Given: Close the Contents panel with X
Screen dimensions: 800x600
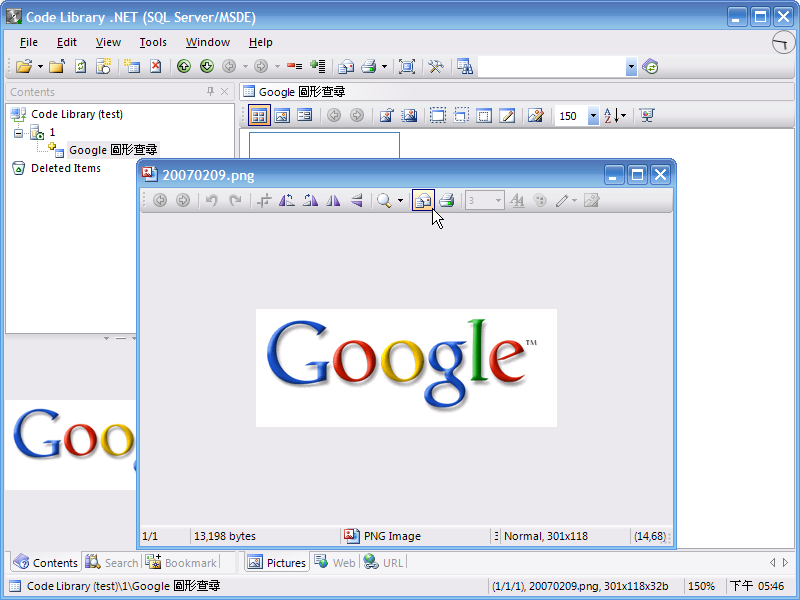Looking at the screenshot, I should coord(224,91).
